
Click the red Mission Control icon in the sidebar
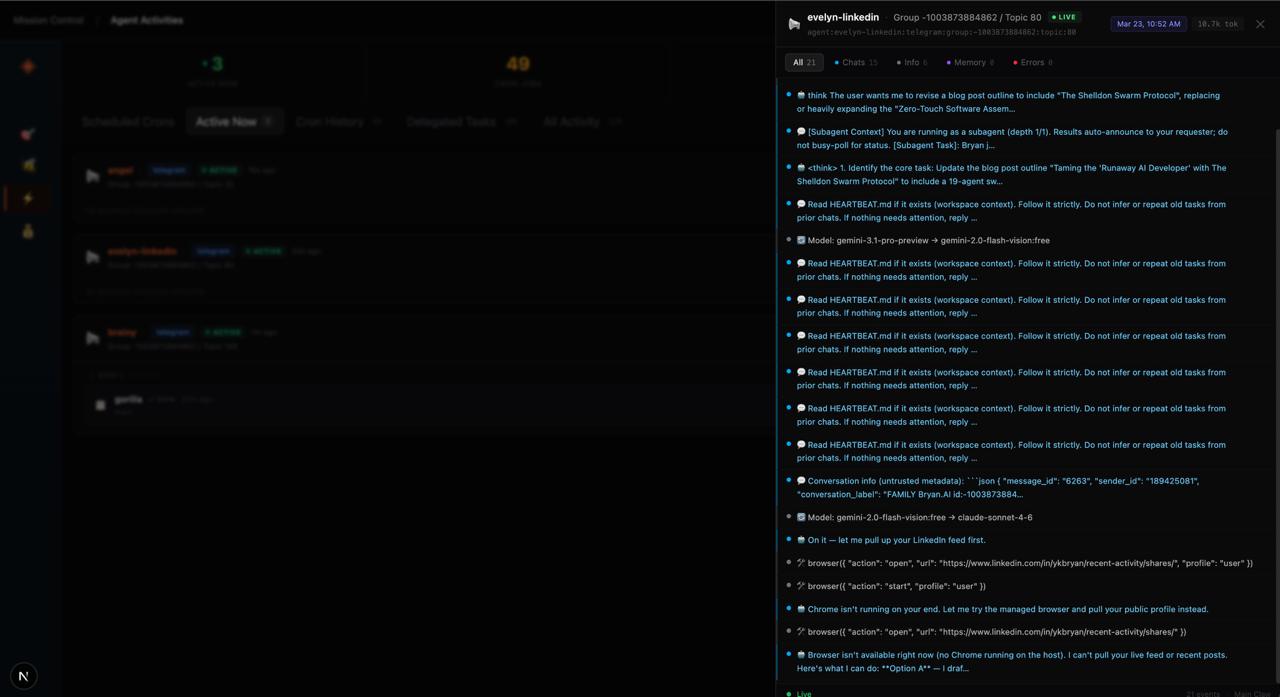point(28,66)
